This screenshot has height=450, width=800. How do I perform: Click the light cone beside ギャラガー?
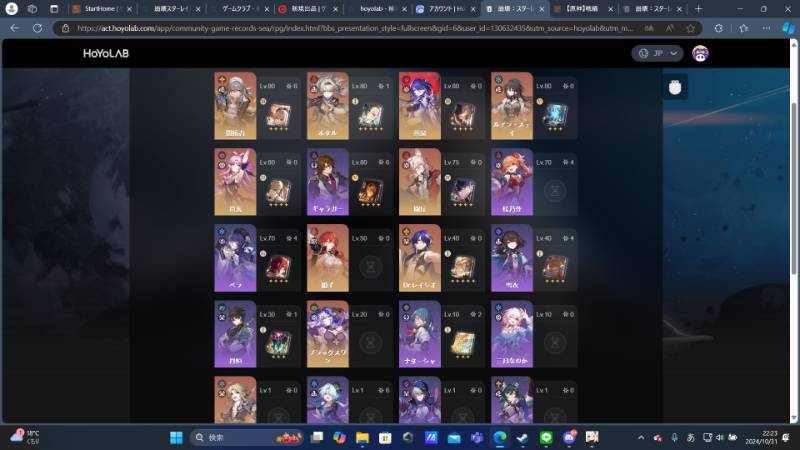[x=371, y=192]
